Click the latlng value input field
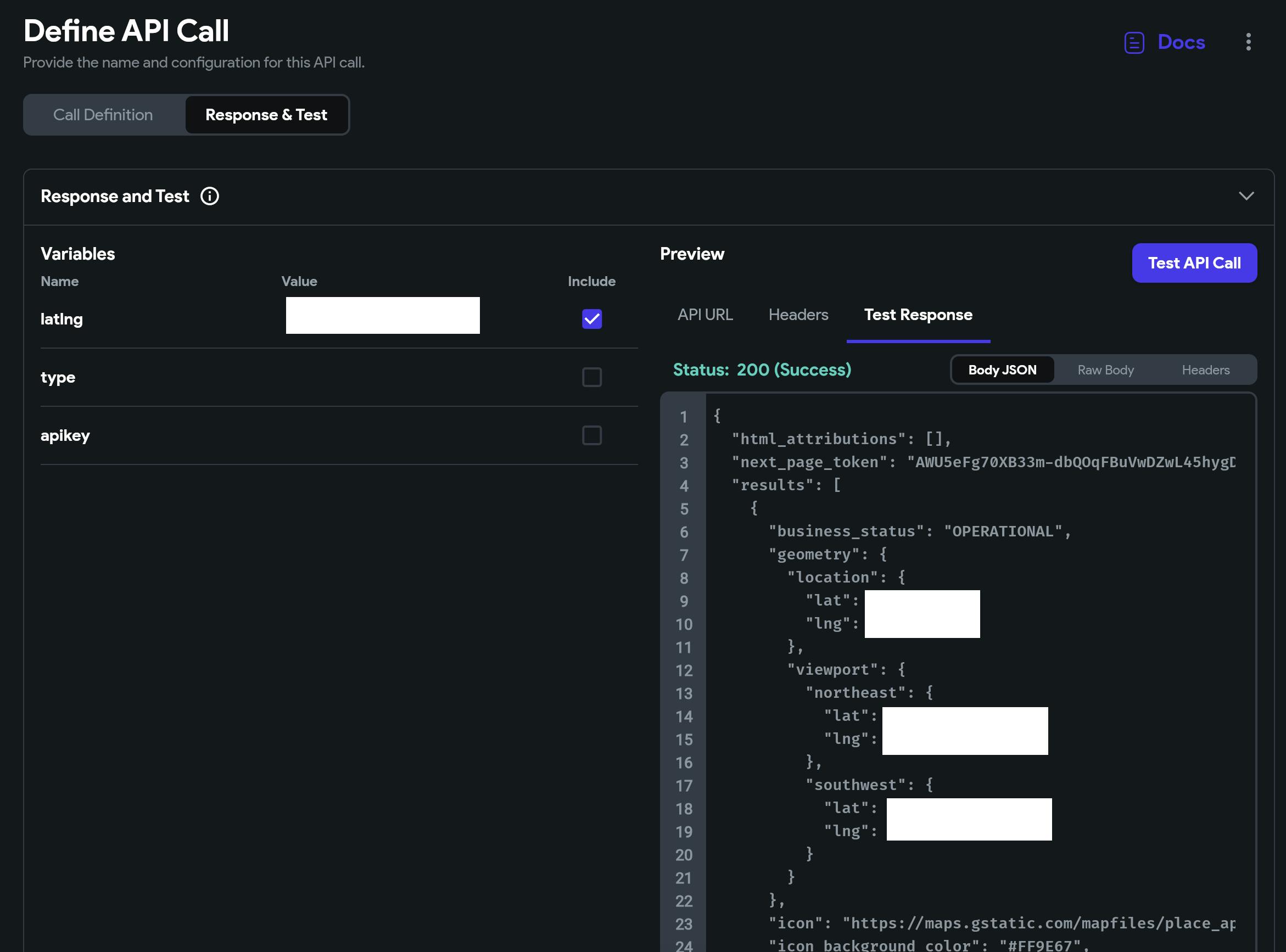The height and width of the screenshot is (952, 1286). pyautogui.click(x=382, y=315)
